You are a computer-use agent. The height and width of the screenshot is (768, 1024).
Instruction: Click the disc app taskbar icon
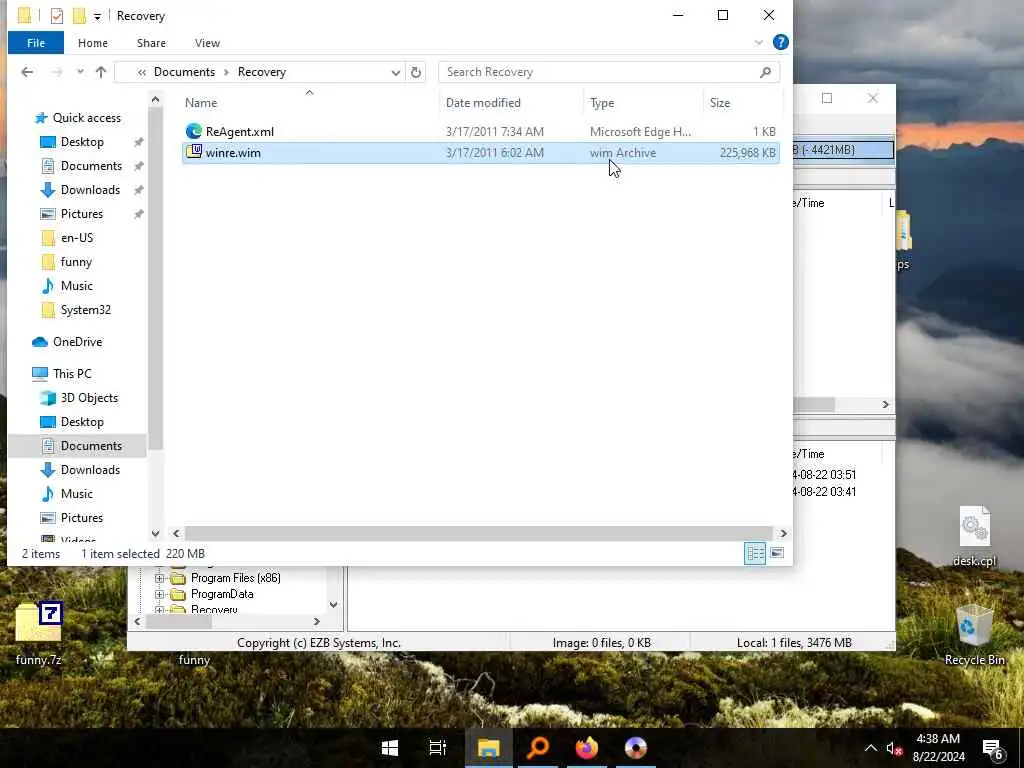[635, 748]
